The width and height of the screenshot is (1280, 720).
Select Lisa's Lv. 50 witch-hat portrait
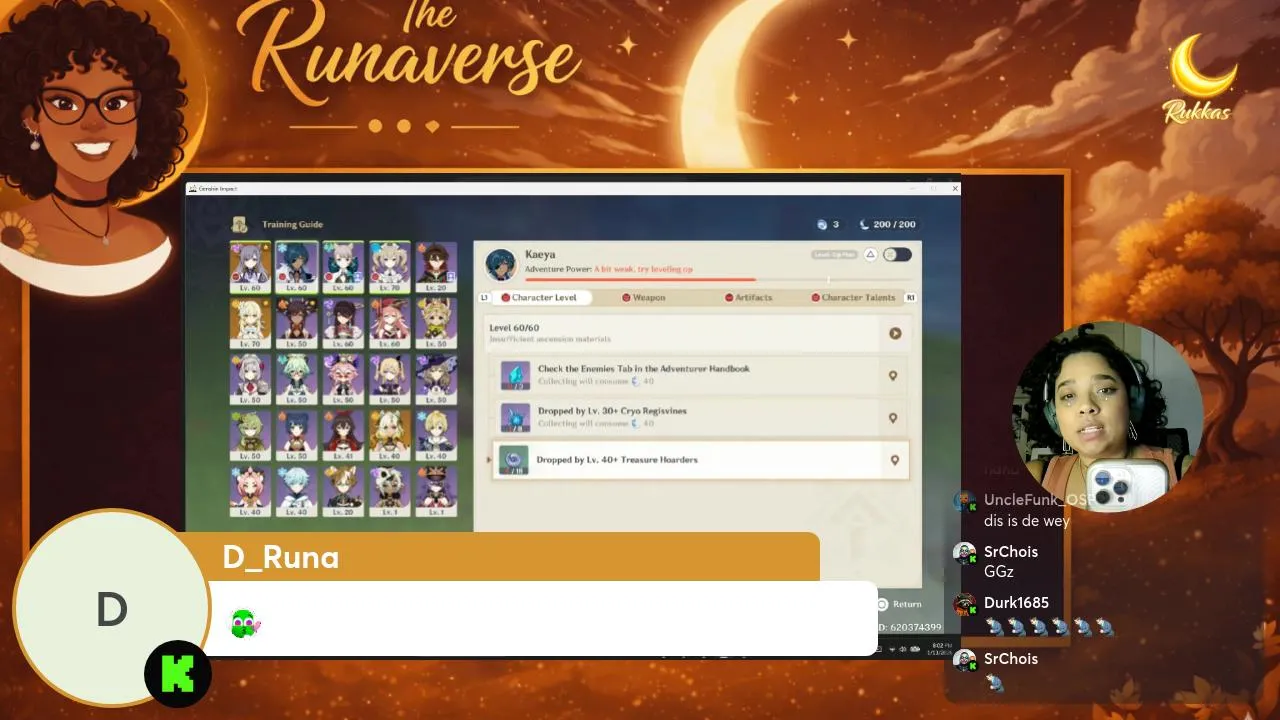(436, 380)
